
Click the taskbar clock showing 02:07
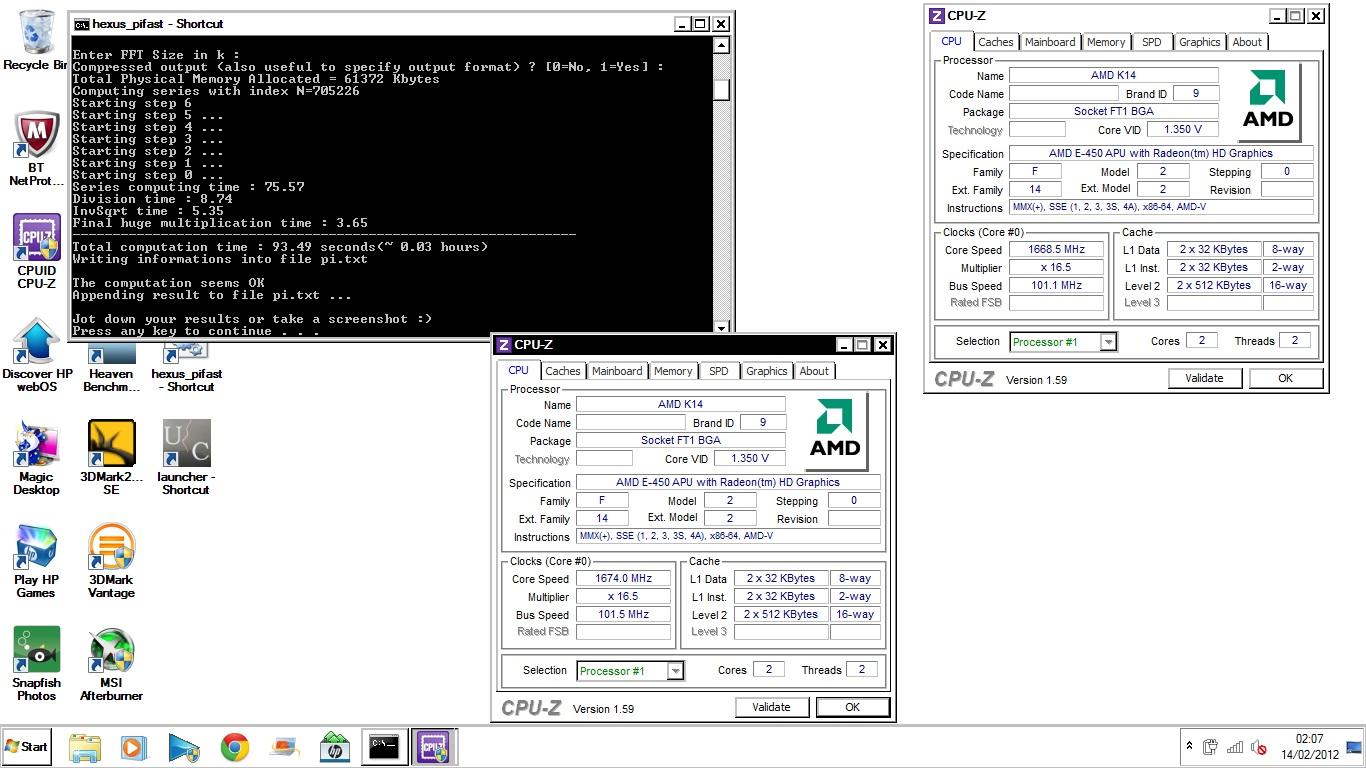point(1309,747)
